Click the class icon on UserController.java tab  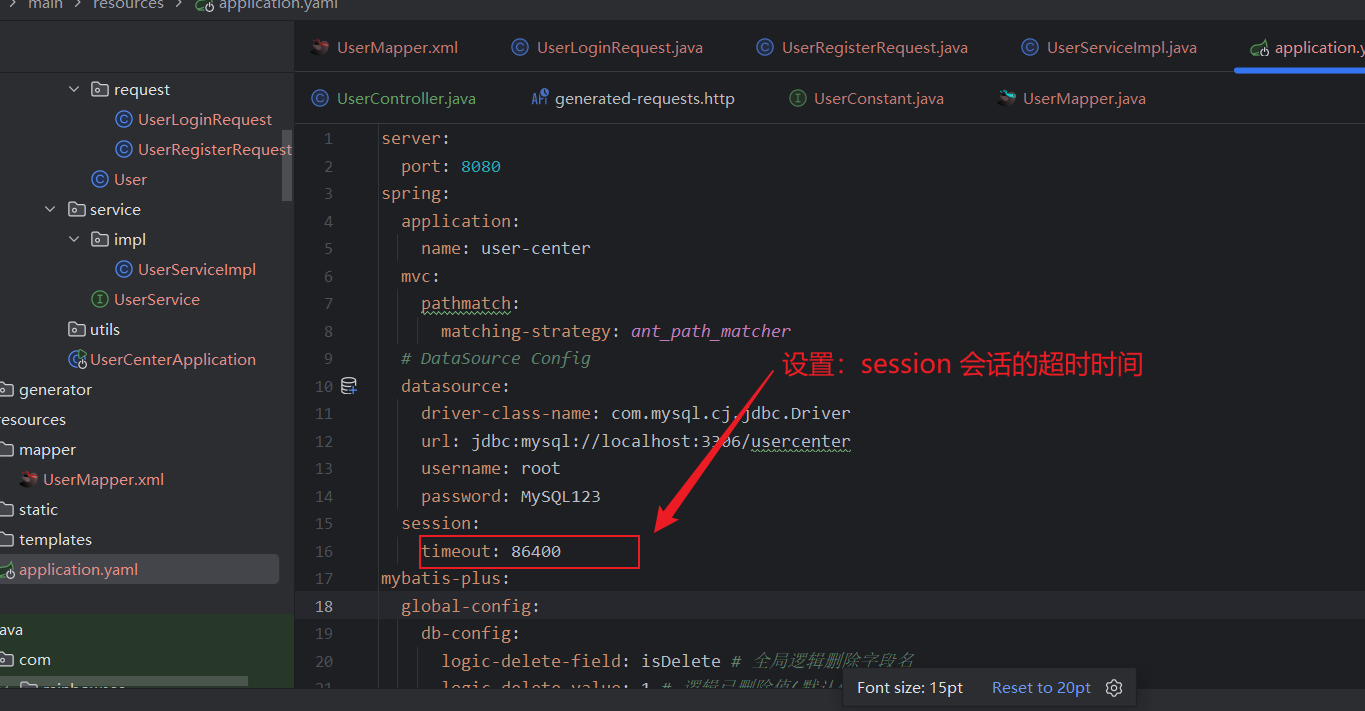(320, 98)
